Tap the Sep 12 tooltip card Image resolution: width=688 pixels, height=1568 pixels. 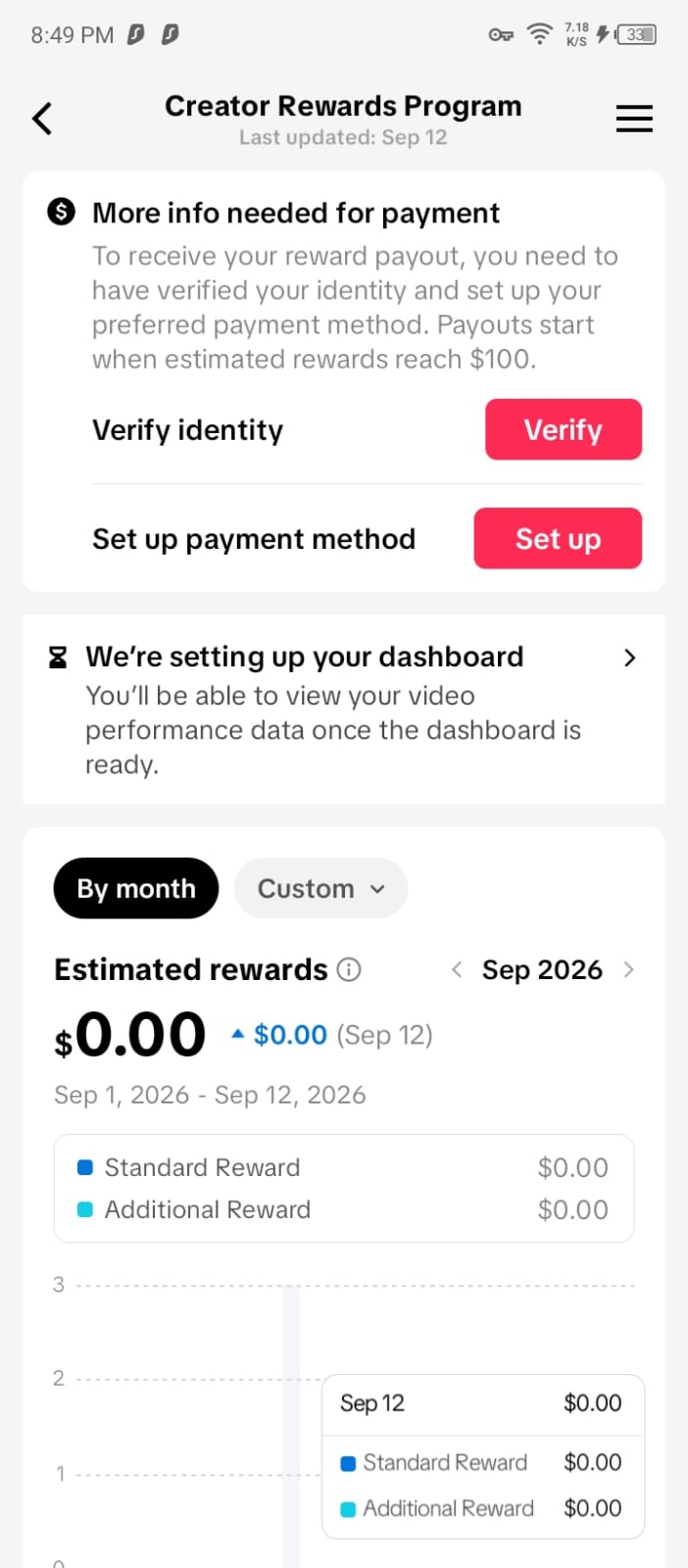click(x=483, y=1456)
